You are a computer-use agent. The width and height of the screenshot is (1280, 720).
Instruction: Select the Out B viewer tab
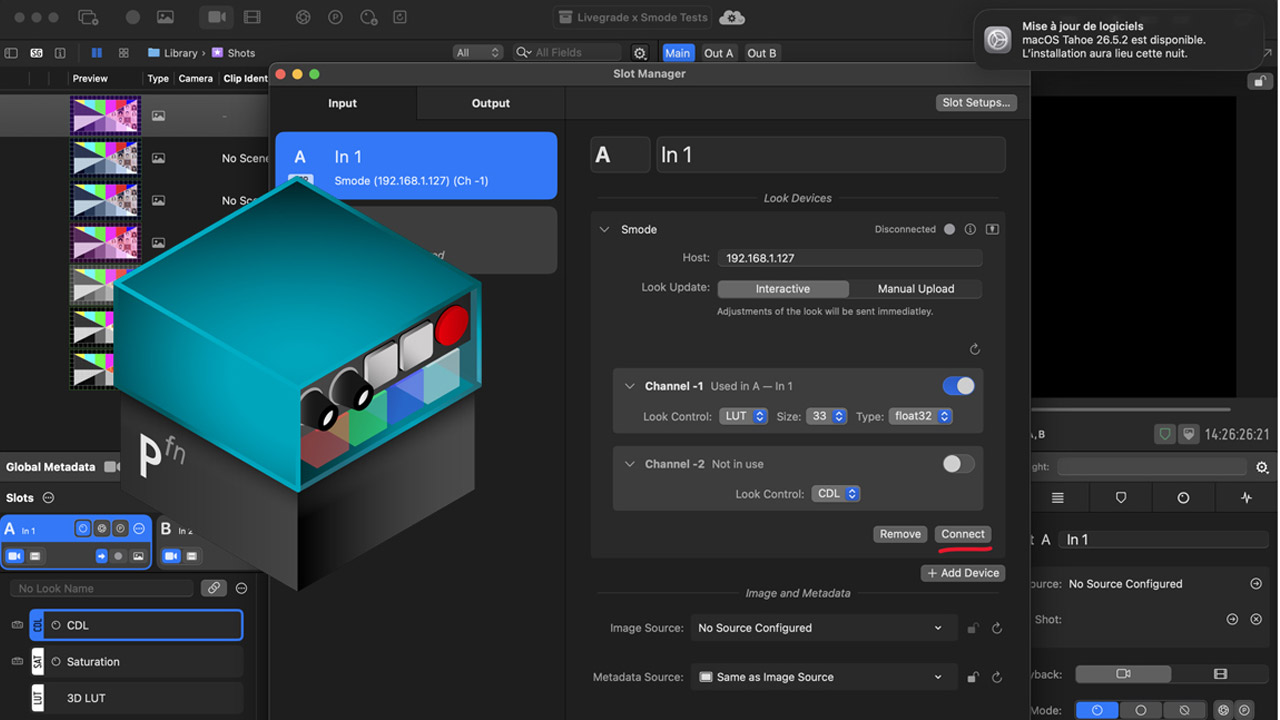[x=761, y=53]
